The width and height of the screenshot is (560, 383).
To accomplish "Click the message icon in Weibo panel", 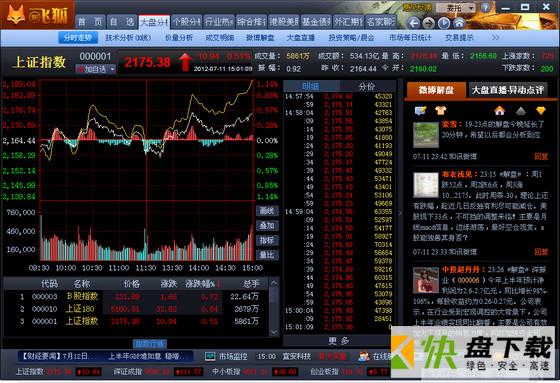I will coord(420,111).
